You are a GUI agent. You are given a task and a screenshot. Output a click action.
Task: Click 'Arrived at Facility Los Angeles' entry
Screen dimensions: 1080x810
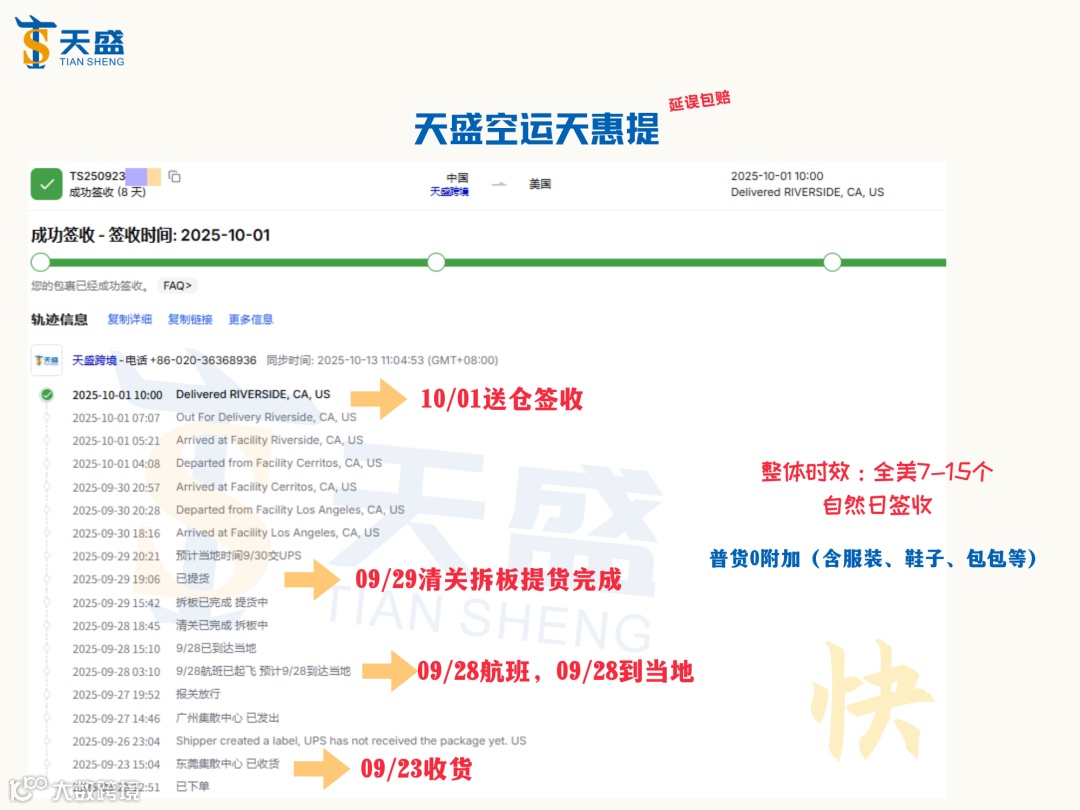point(278,533)
